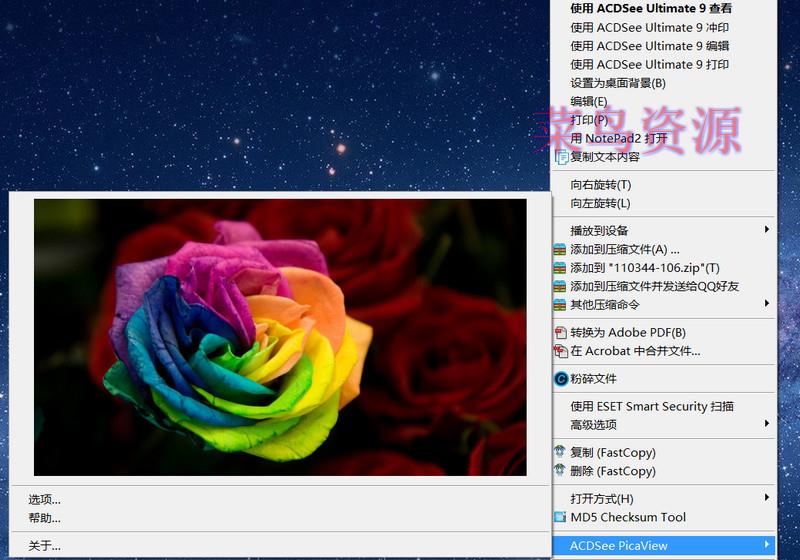Image resolution: width=800 pixels, height=560 pixels.
Task: Select the 打印(P) menu entry
Action: click(589, 120)
